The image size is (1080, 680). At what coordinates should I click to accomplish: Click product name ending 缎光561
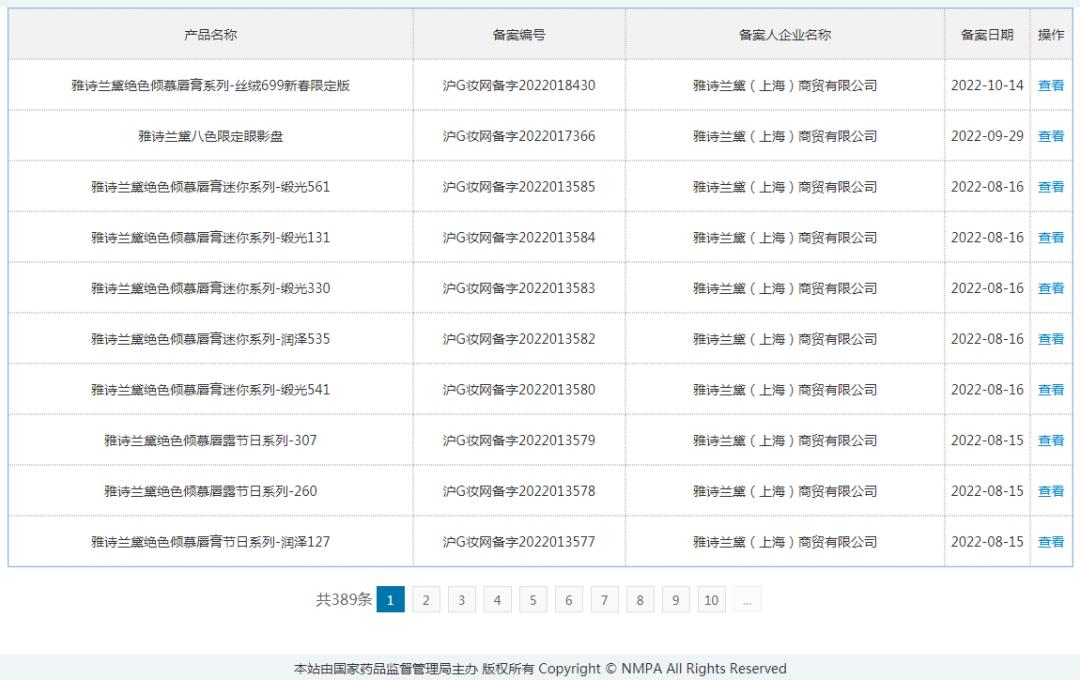(x=211, y=187)
